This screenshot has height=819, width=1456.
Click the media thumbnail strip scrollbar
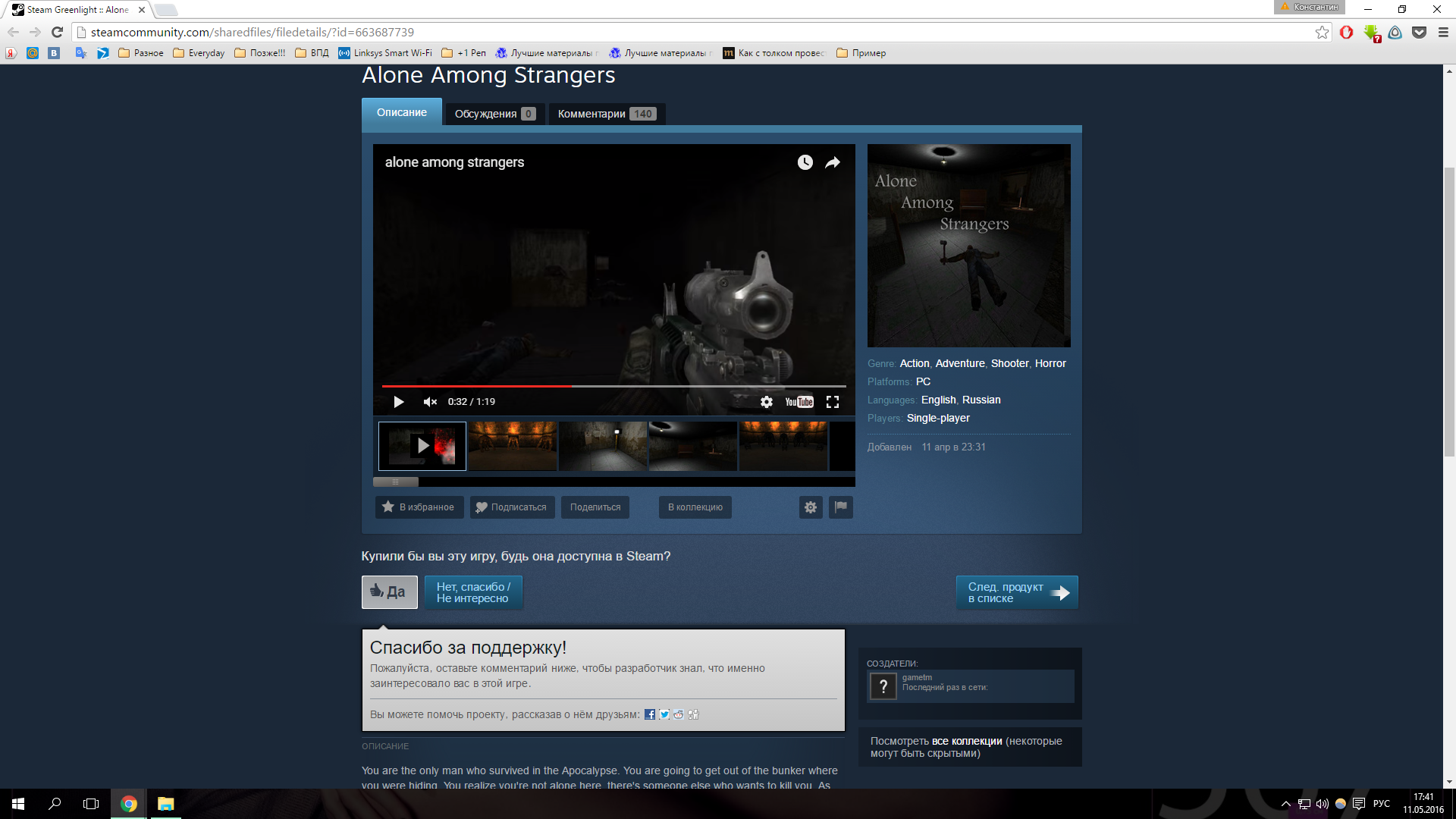click(395, 482)
